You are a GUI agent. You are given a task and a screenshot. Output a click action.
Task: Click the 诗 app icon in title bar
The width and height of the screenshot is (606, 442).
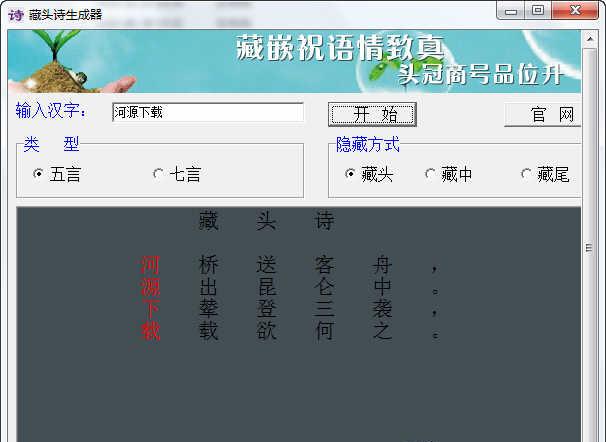14,12
